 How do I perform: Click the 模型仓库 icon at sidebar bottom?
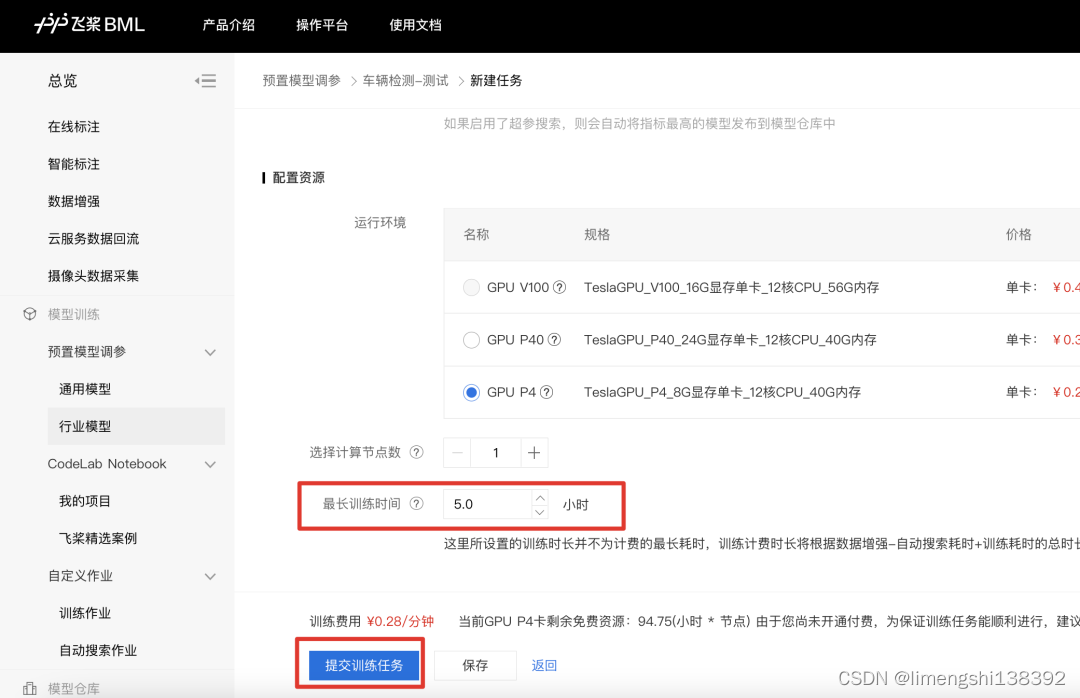pyautogui.click(x=28, y=690)
